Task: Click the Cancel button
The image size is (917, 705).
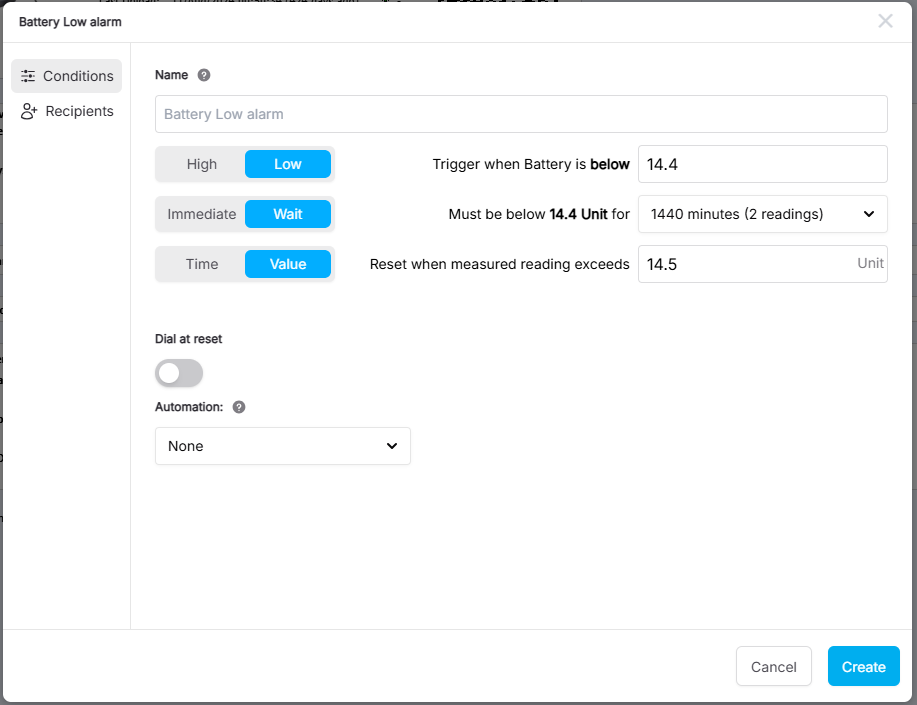Action: [x=773, y=667]
